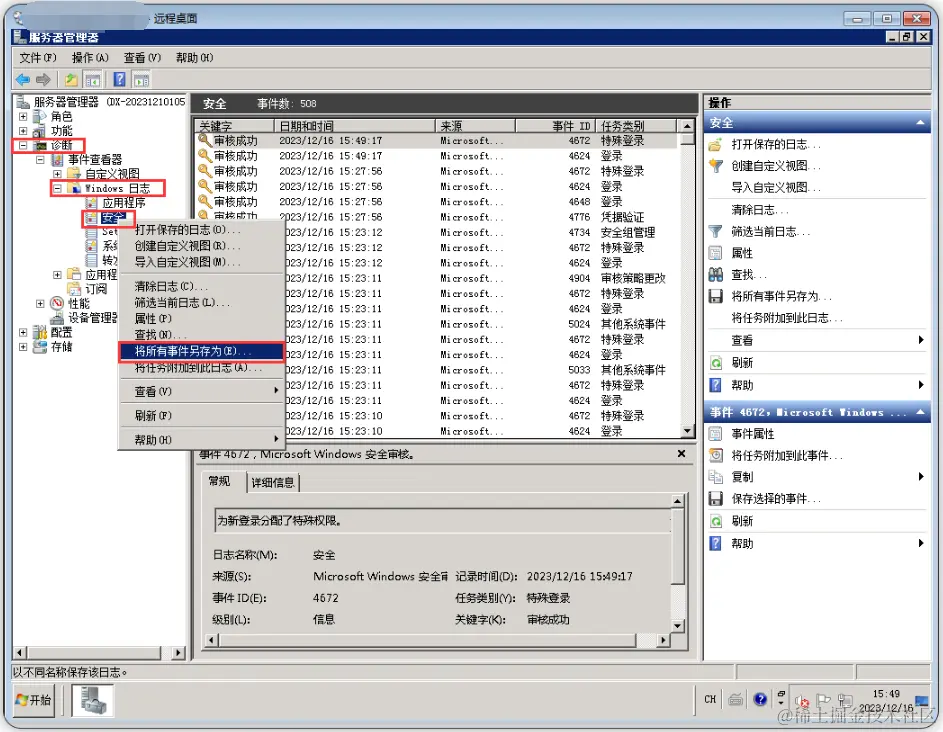Click the help icon in system tray
Viewport: 943px width, 732px height.
coord(760,699)
